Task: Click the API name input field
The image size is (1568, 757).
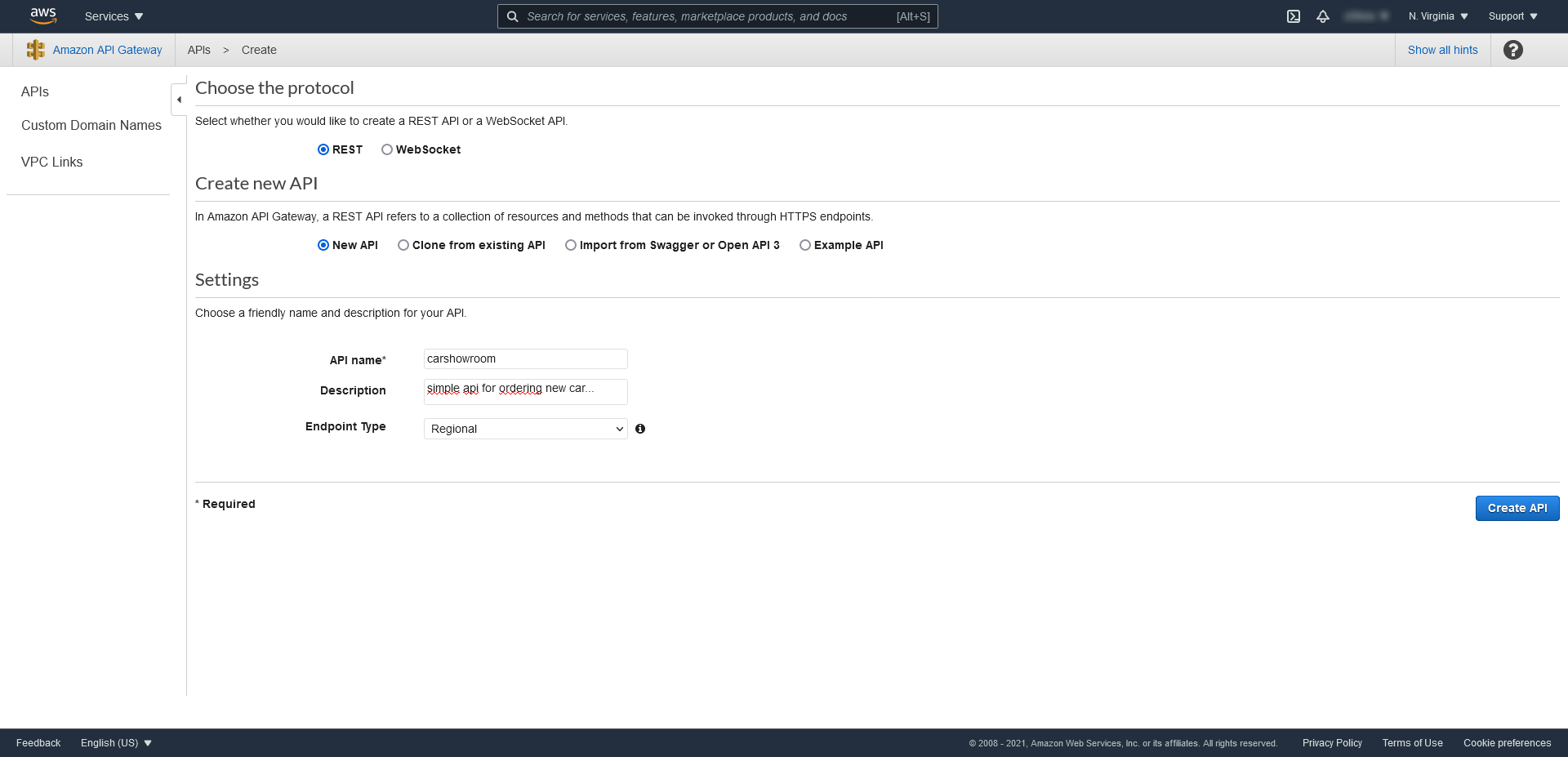Action: 526,358
